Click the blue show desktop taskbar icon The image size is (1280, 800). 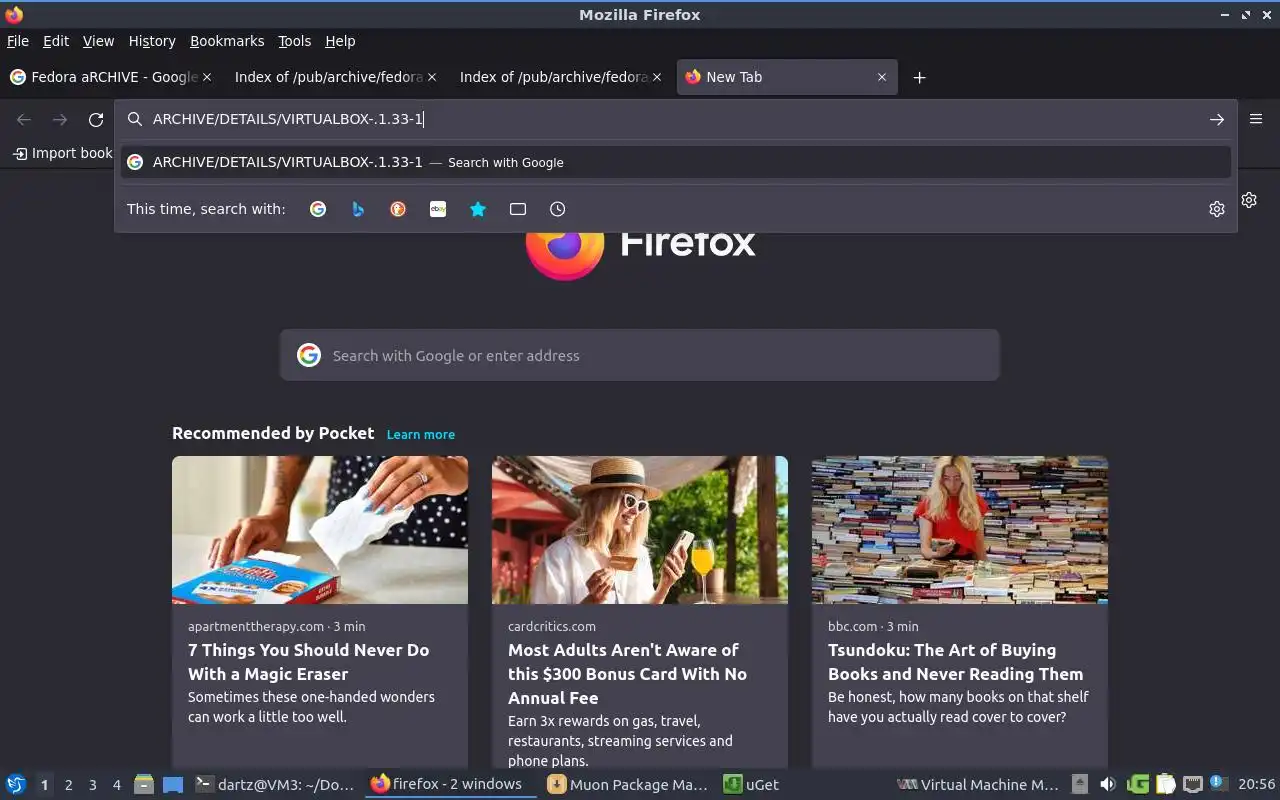[x=173, y=785]
